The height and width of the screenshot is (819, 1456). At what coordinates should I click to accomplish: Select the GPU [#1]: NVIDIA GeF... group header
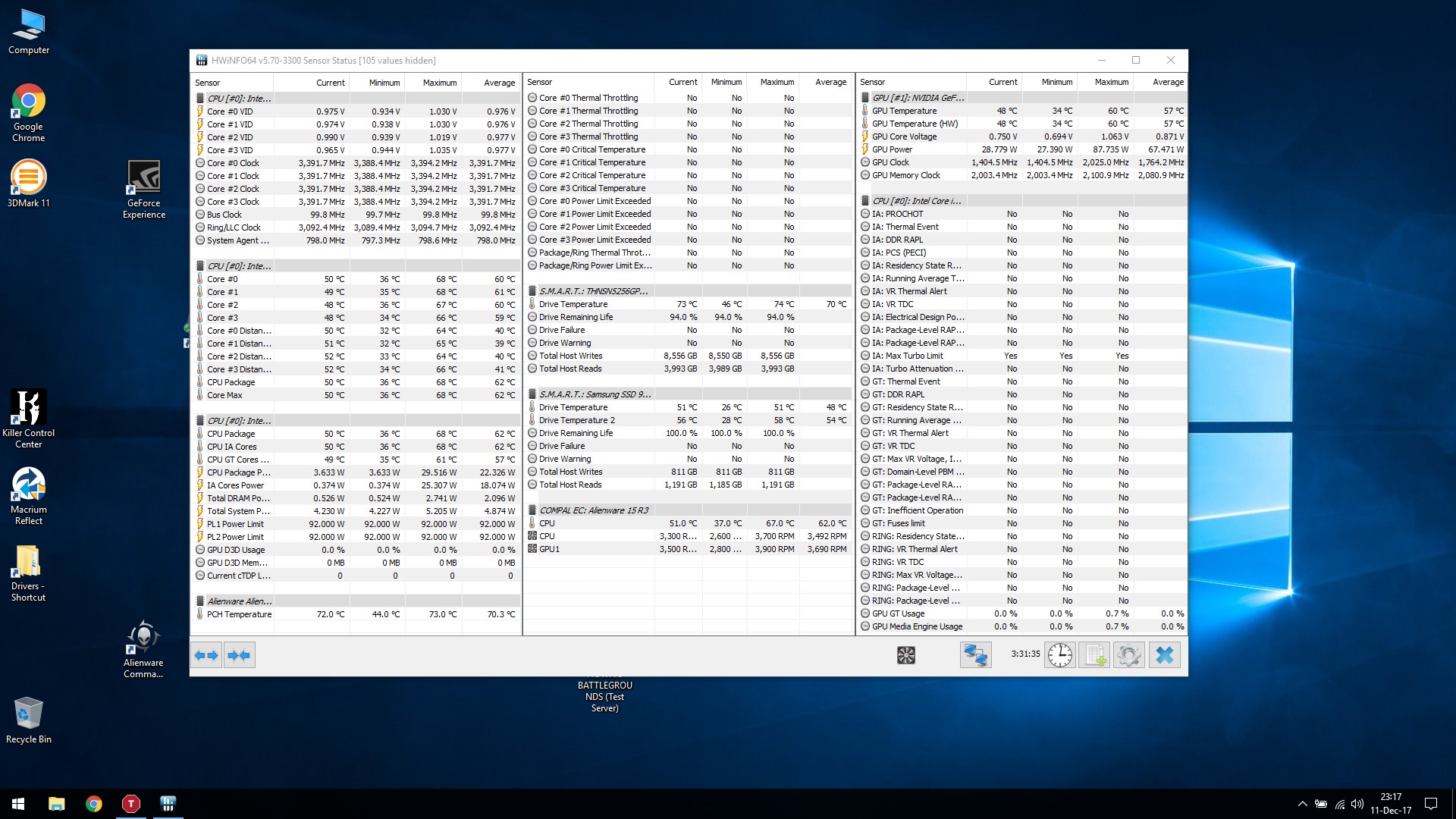point(1022,98)
